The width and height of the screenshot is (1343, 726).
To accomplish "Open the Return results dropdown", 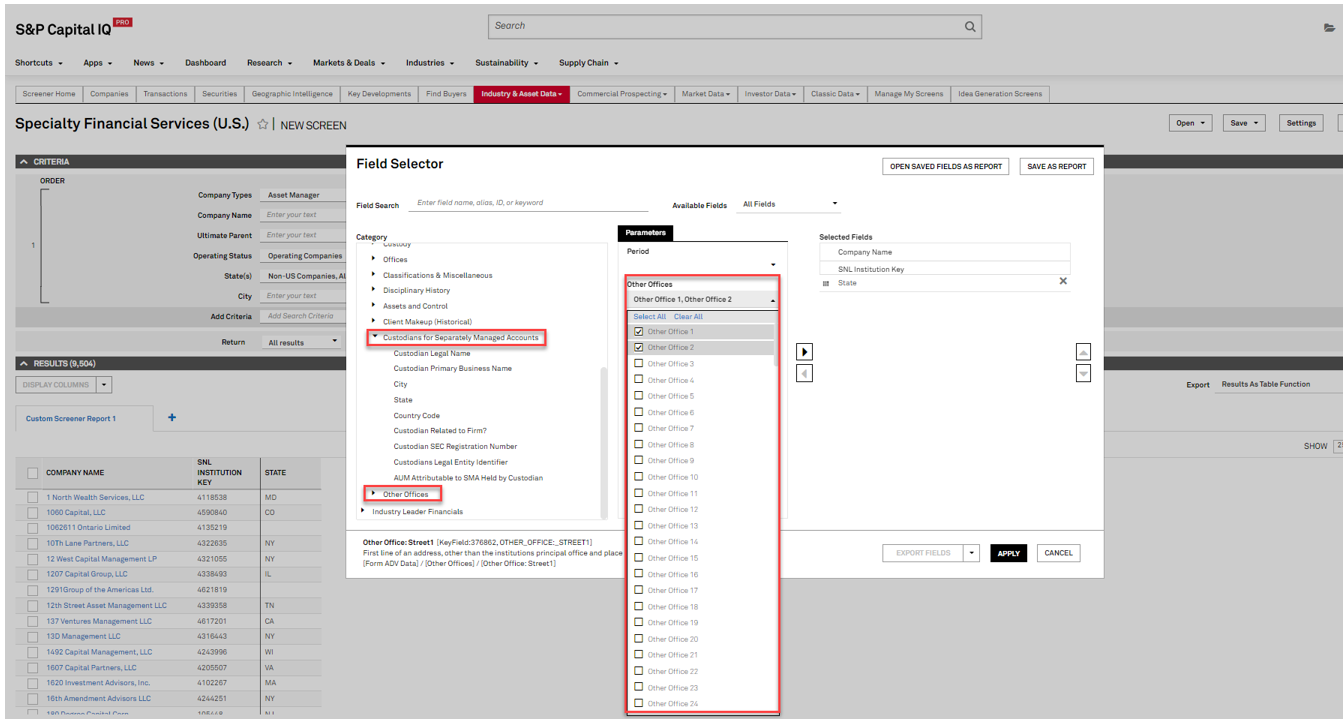I will pyautogui.click(x=303, y=342).
